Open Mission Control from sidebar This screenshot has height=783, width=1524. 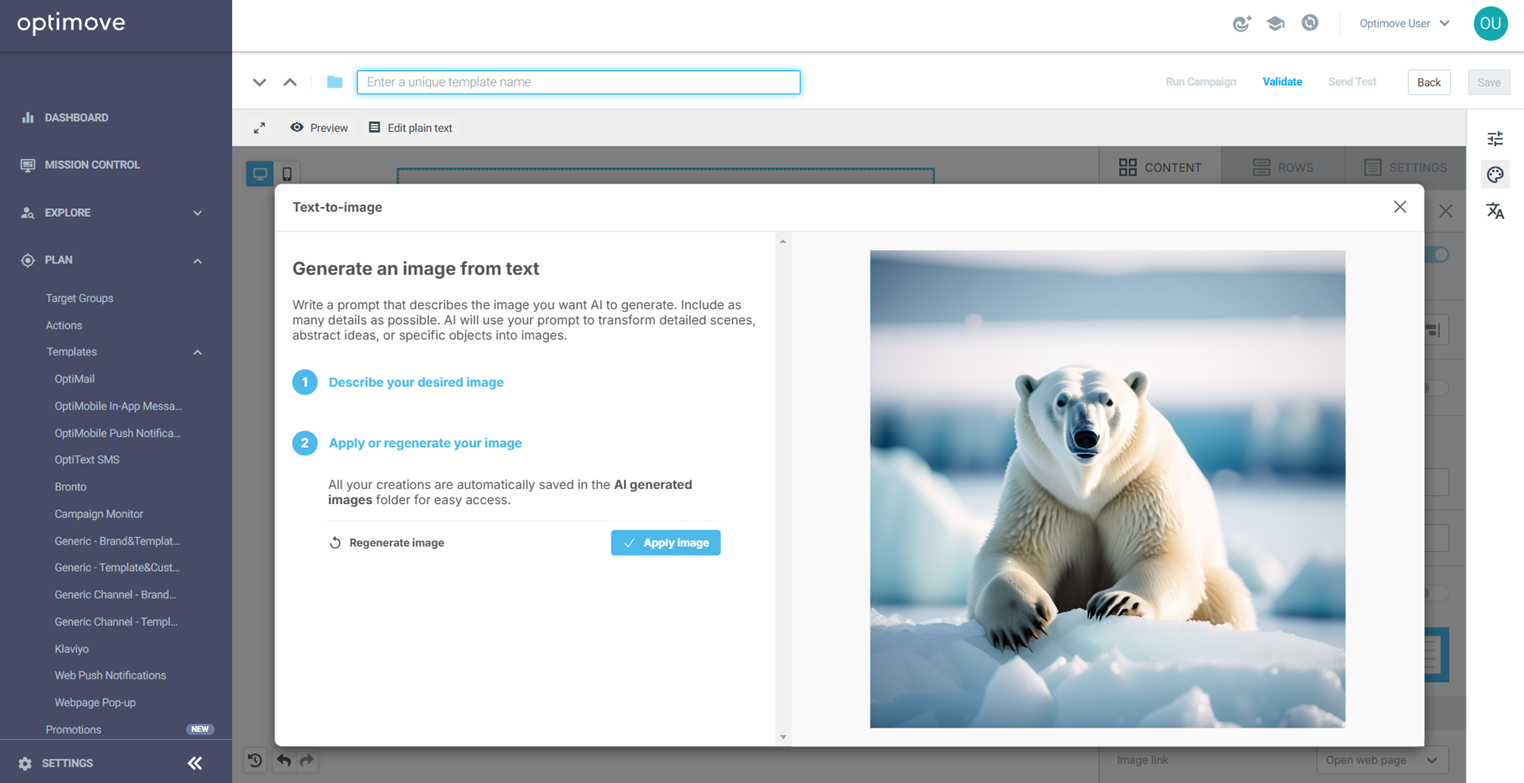92,165
